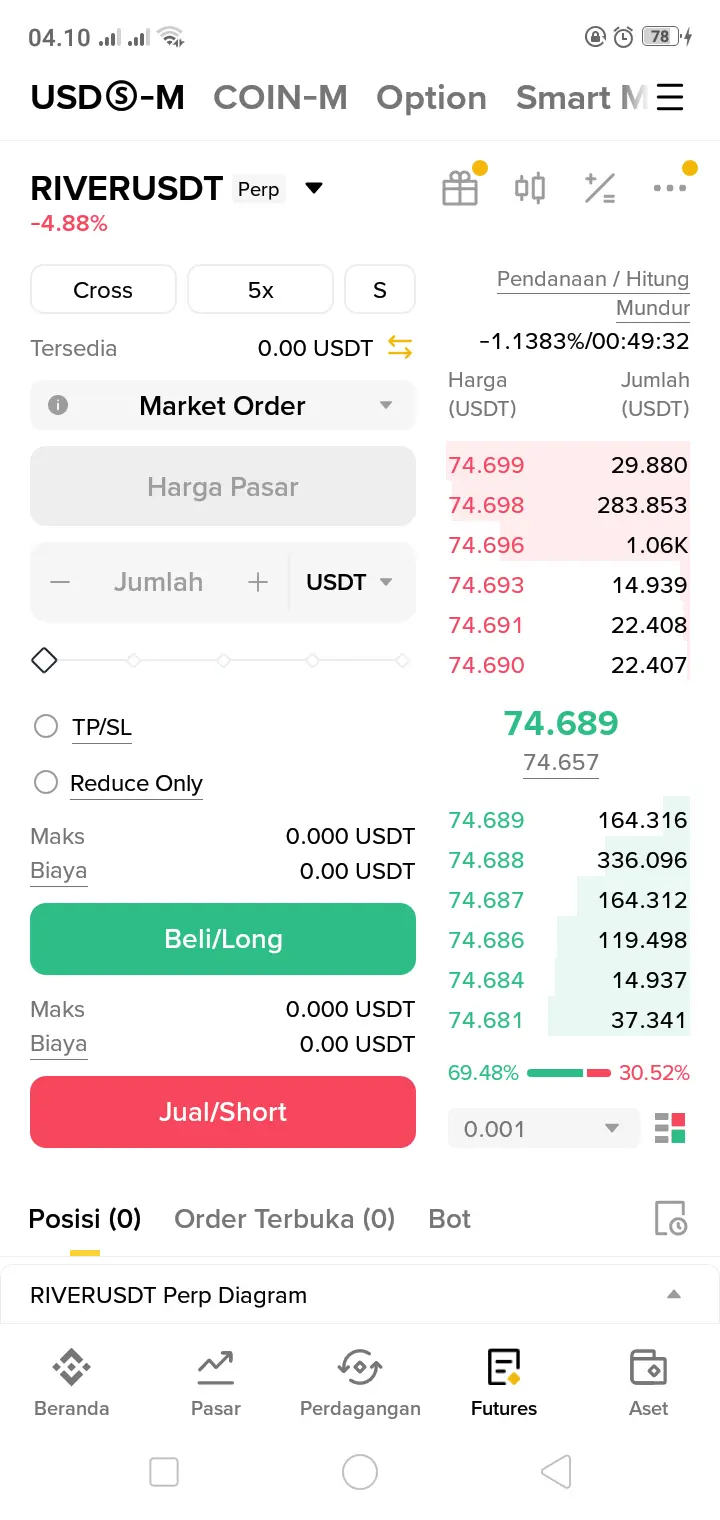Open the plus/minus calculator icon

click(600, 188)
